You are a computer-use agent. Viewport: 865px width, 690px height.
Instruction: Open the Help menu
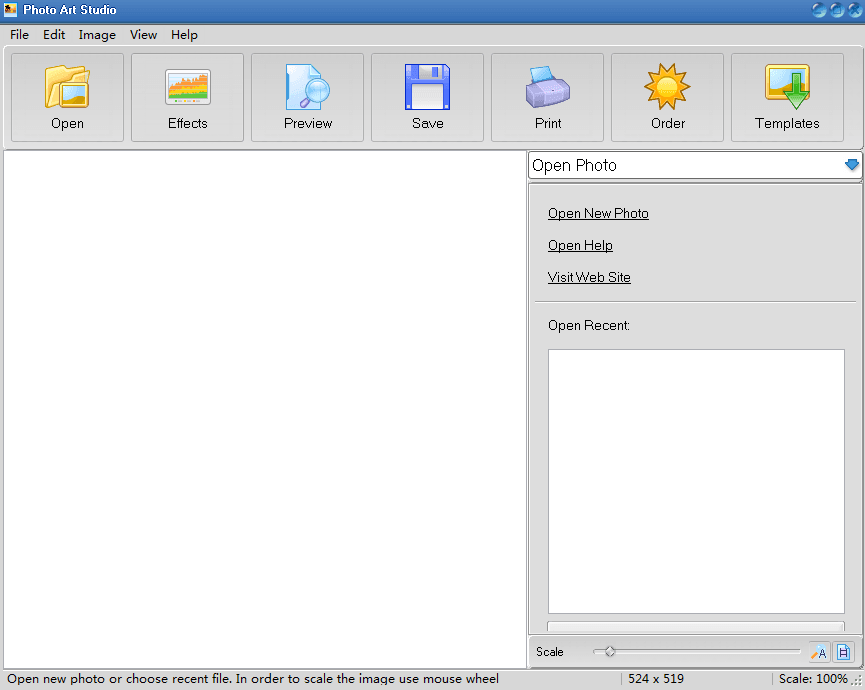coord(184,35)
